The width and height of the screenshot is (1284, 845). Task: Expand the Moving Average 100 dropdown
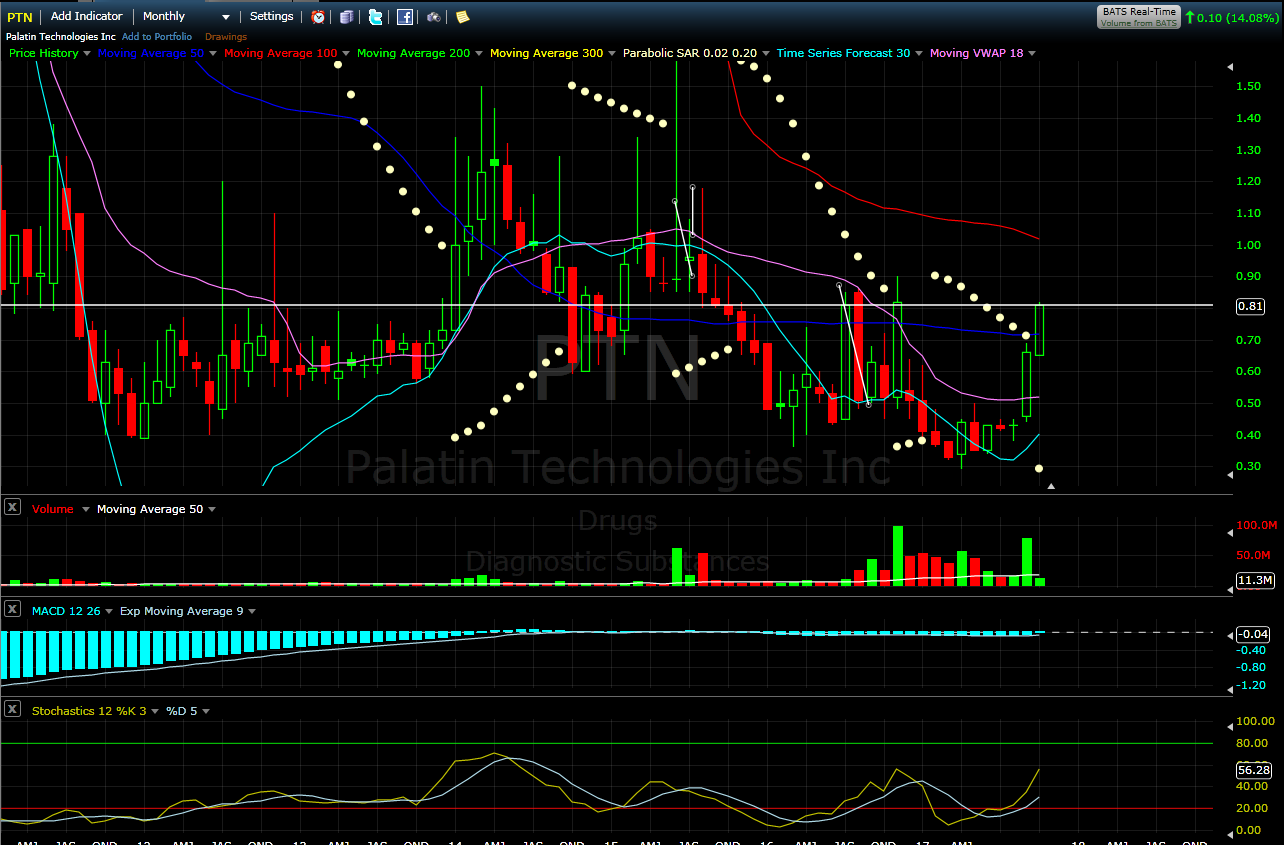(345, 53)
